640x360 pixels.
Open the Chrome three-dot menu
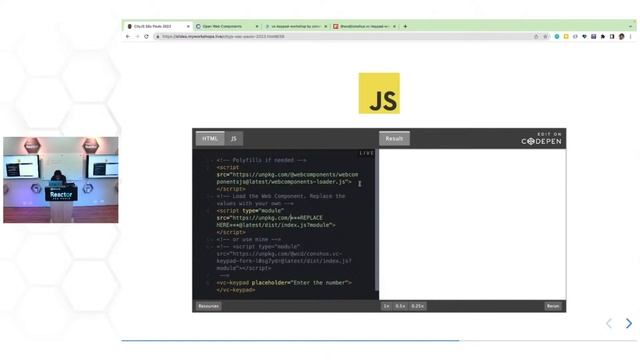pyautogui.click(x=630, y=37)
